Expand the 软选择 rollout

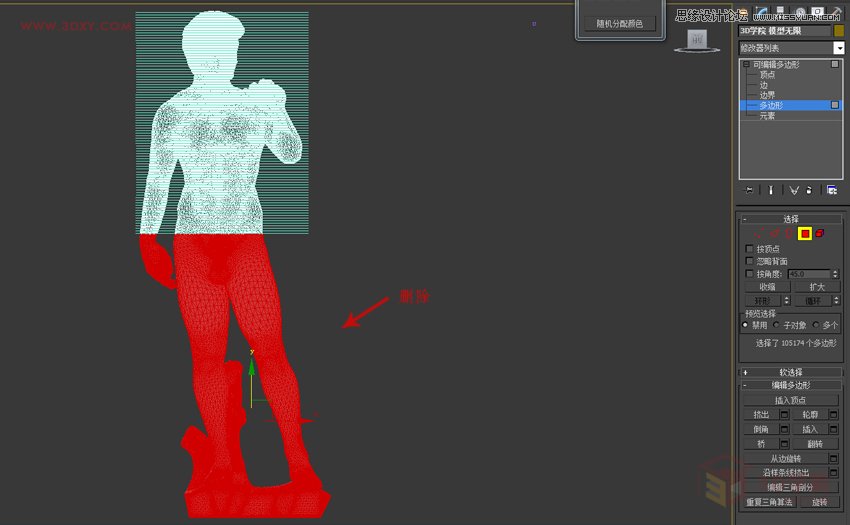point(791,372)
